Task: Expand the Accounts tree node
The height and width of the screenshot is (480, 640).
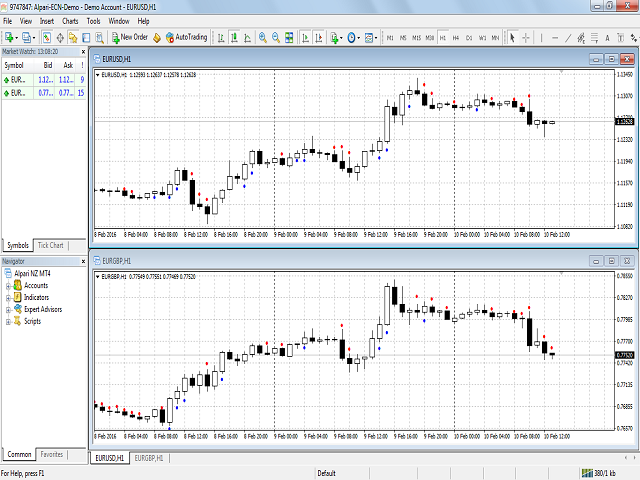Action: tap(8, 286)
